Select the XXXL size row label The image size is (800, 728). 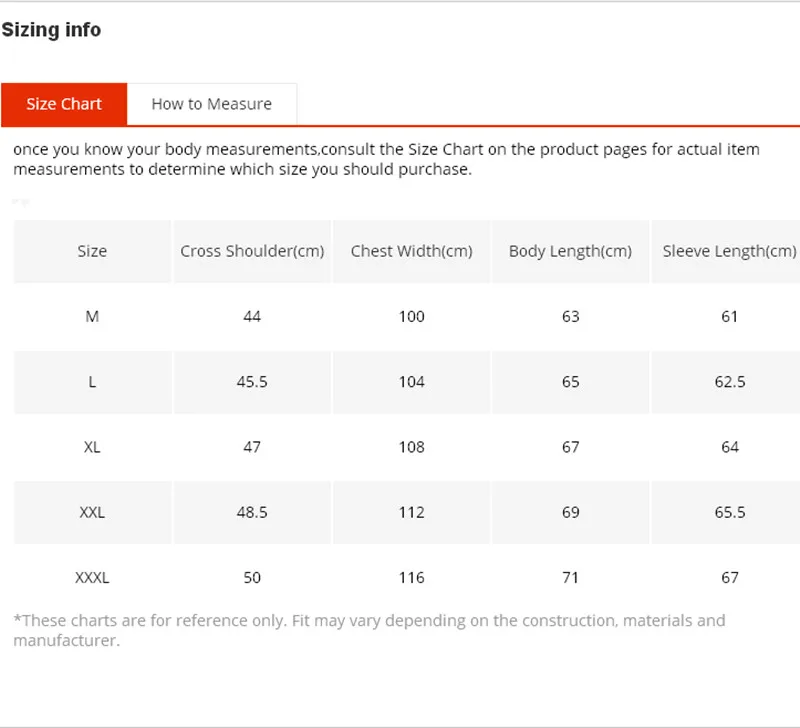coord(92,577)
